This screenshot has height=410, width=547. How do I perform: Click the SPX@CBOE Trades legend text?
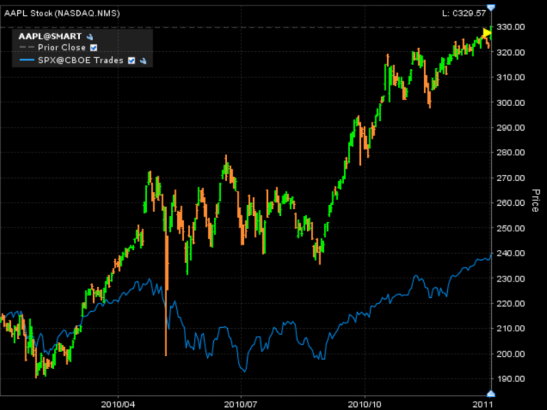tap(81, 60)
